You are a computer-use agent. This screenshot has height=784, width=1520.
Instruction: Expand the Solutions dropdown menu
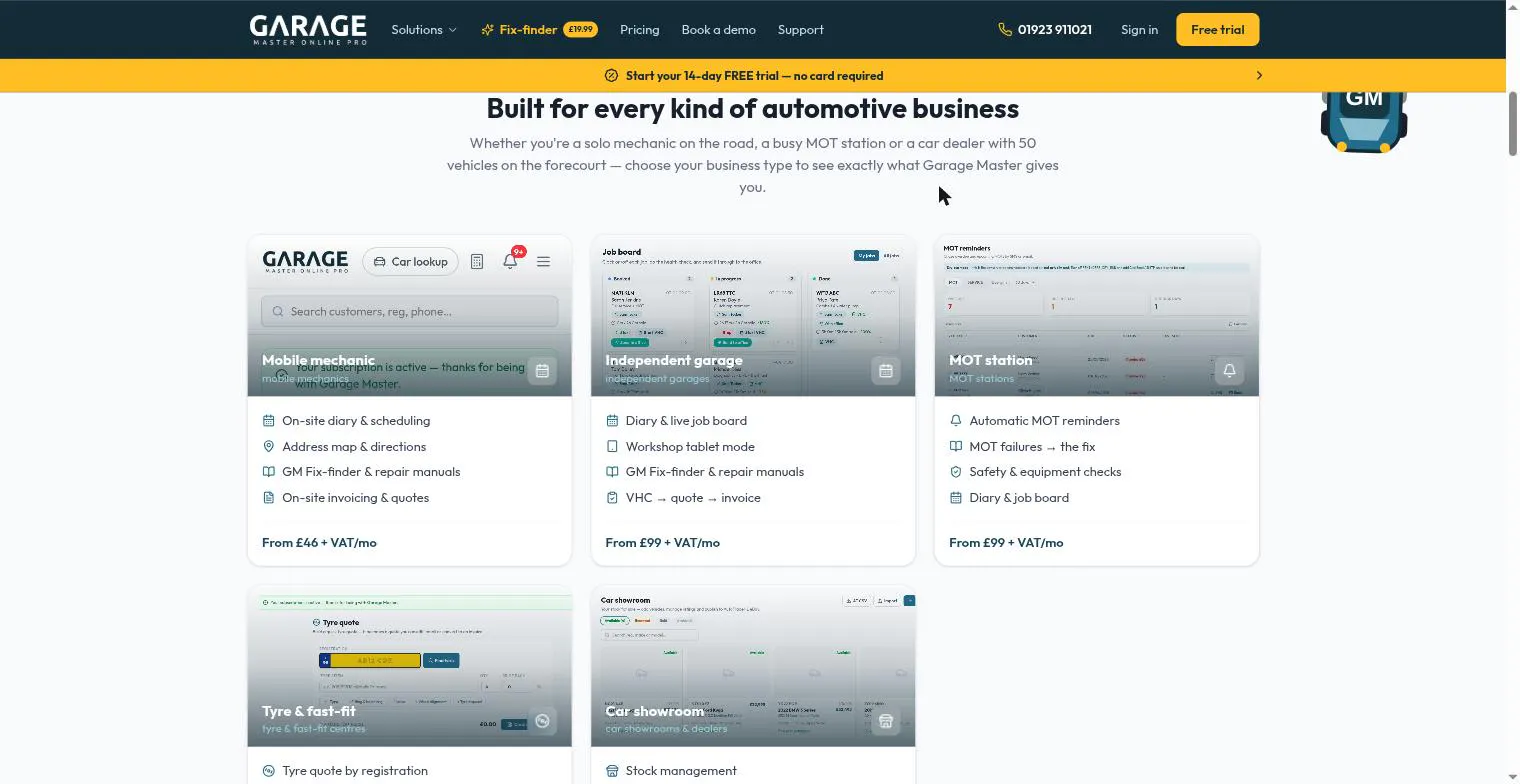coord(424,30)
